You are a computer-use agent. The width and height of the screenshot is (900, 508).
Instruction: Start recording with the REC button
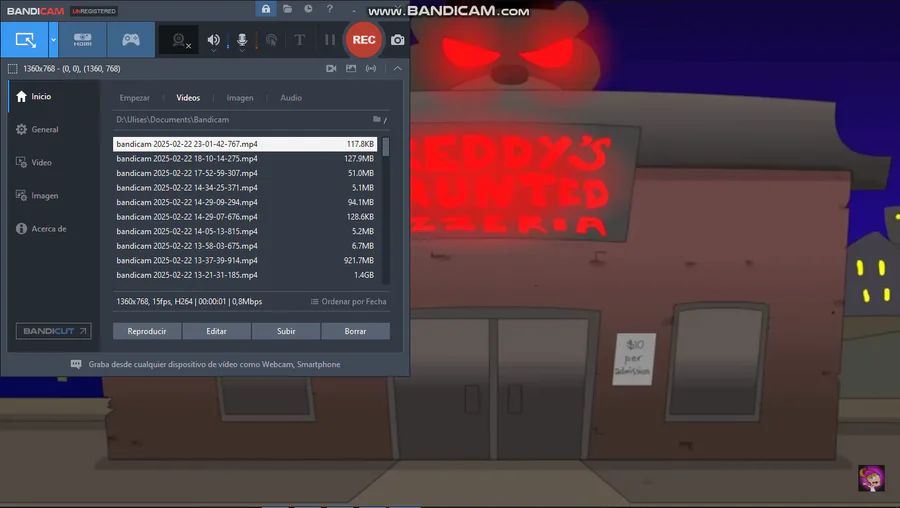[364, 40]
